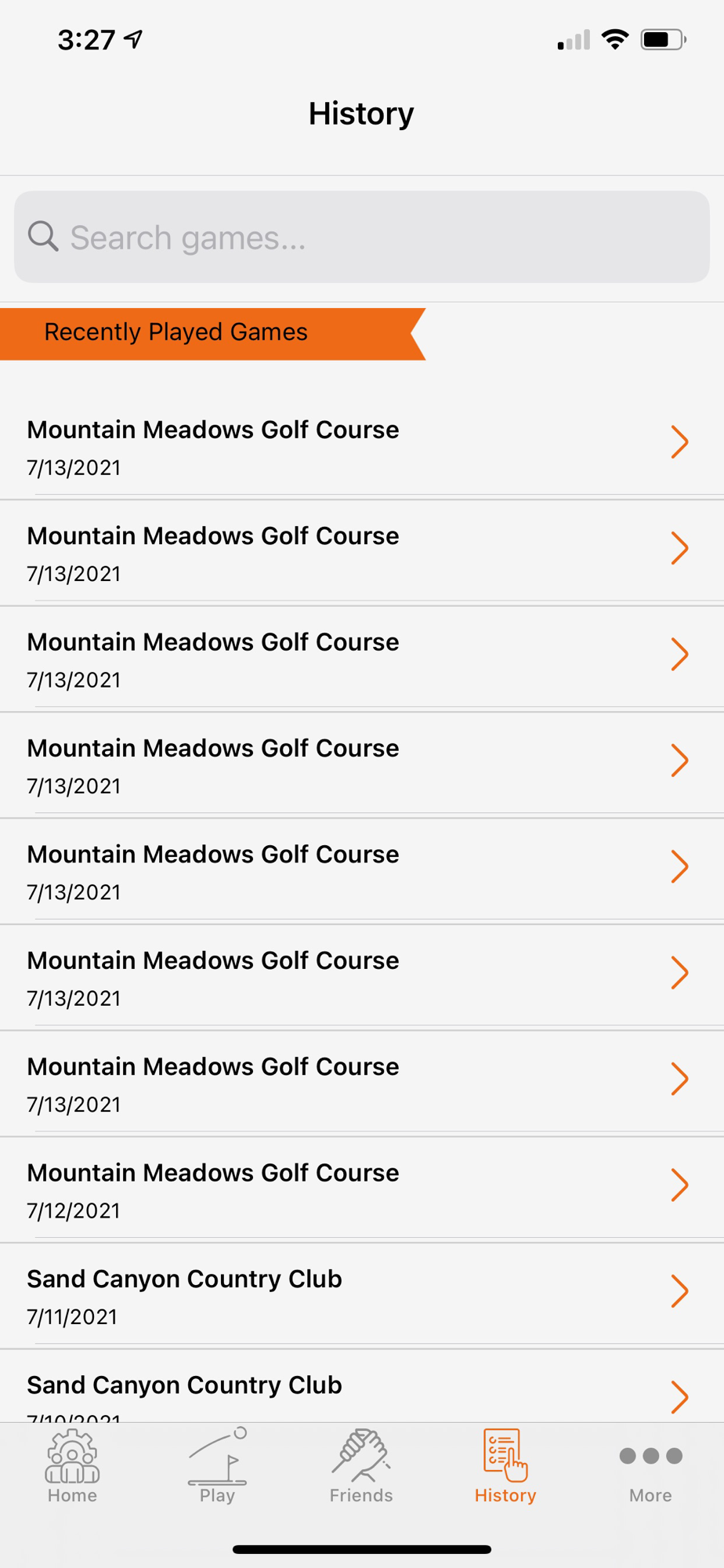724x1568 pixels.
Task: Tap the Wi-Fi status icon
Action: point(616,39)
